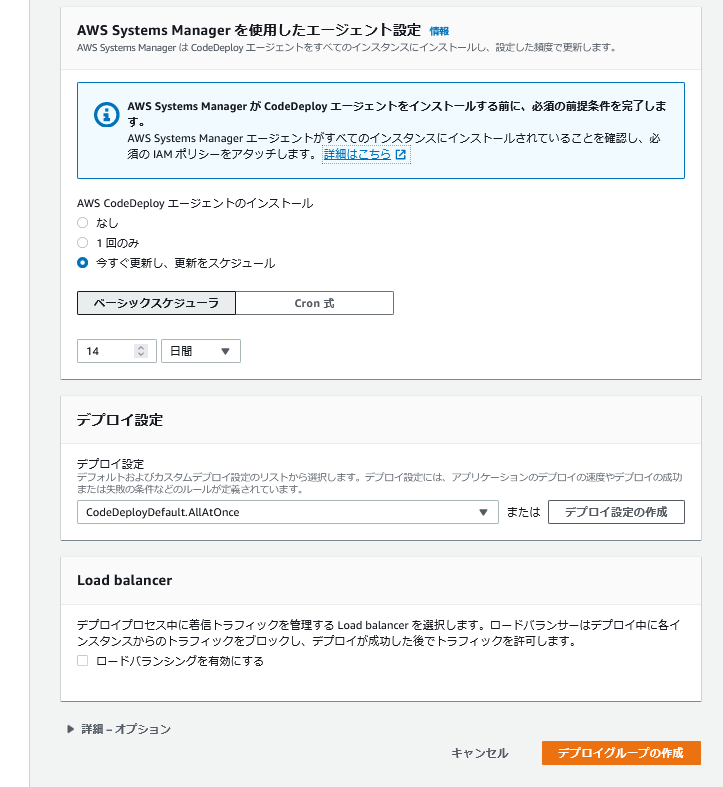Select the なし radio option
The height and width of the screenshot is (787, 723).
point(83,223)
